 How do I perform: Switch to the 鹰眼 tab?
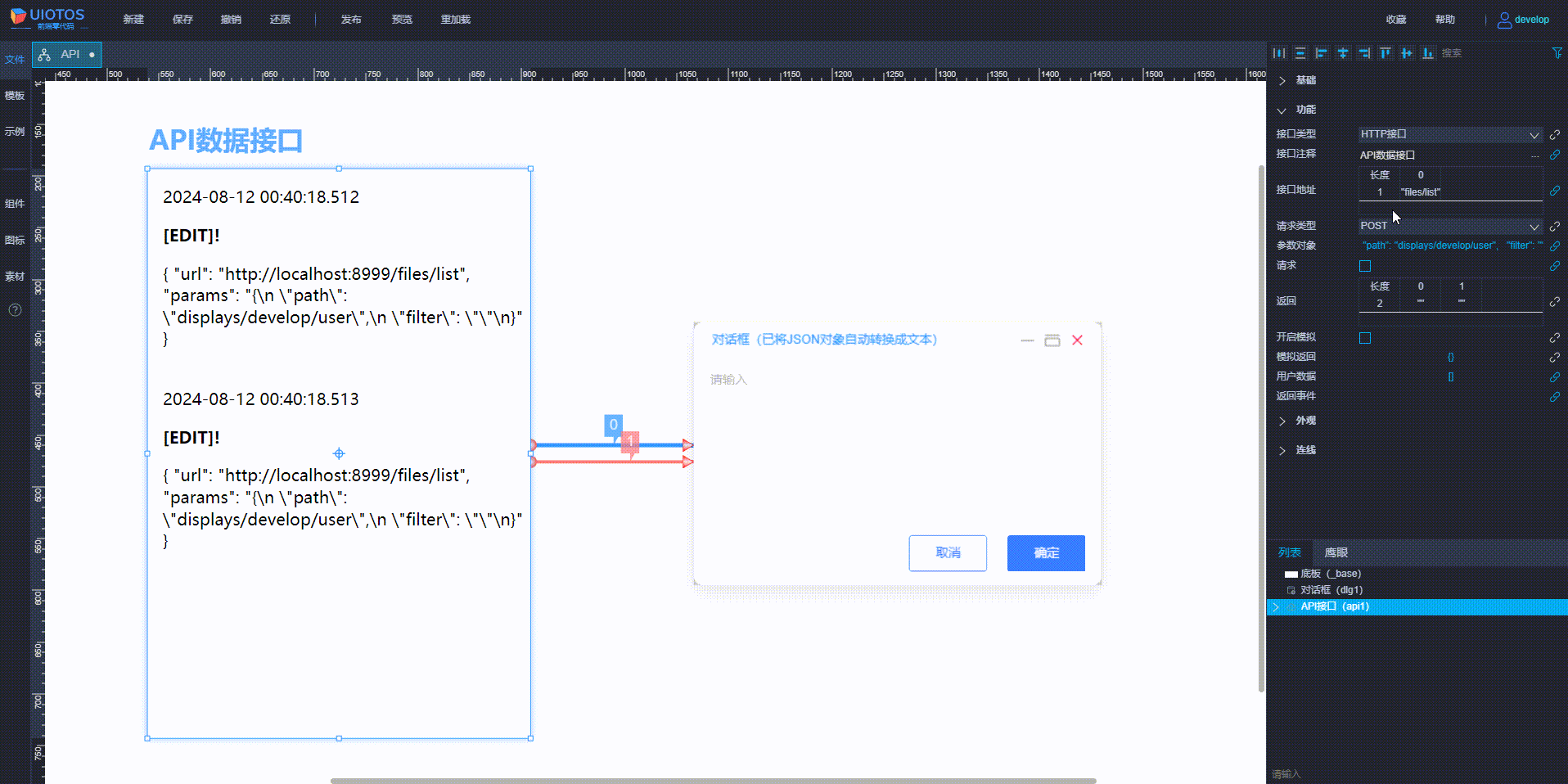[1336, 553]
